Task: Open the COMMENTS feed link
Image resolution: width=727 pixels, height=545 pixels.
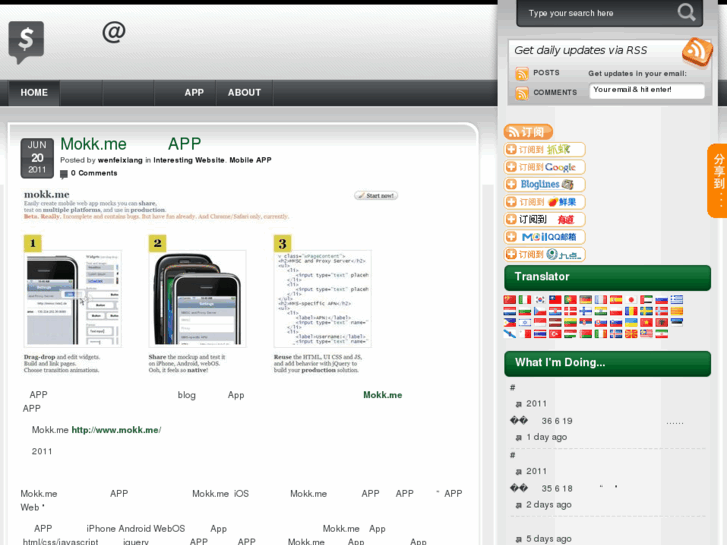Action: tap(555, 92)
